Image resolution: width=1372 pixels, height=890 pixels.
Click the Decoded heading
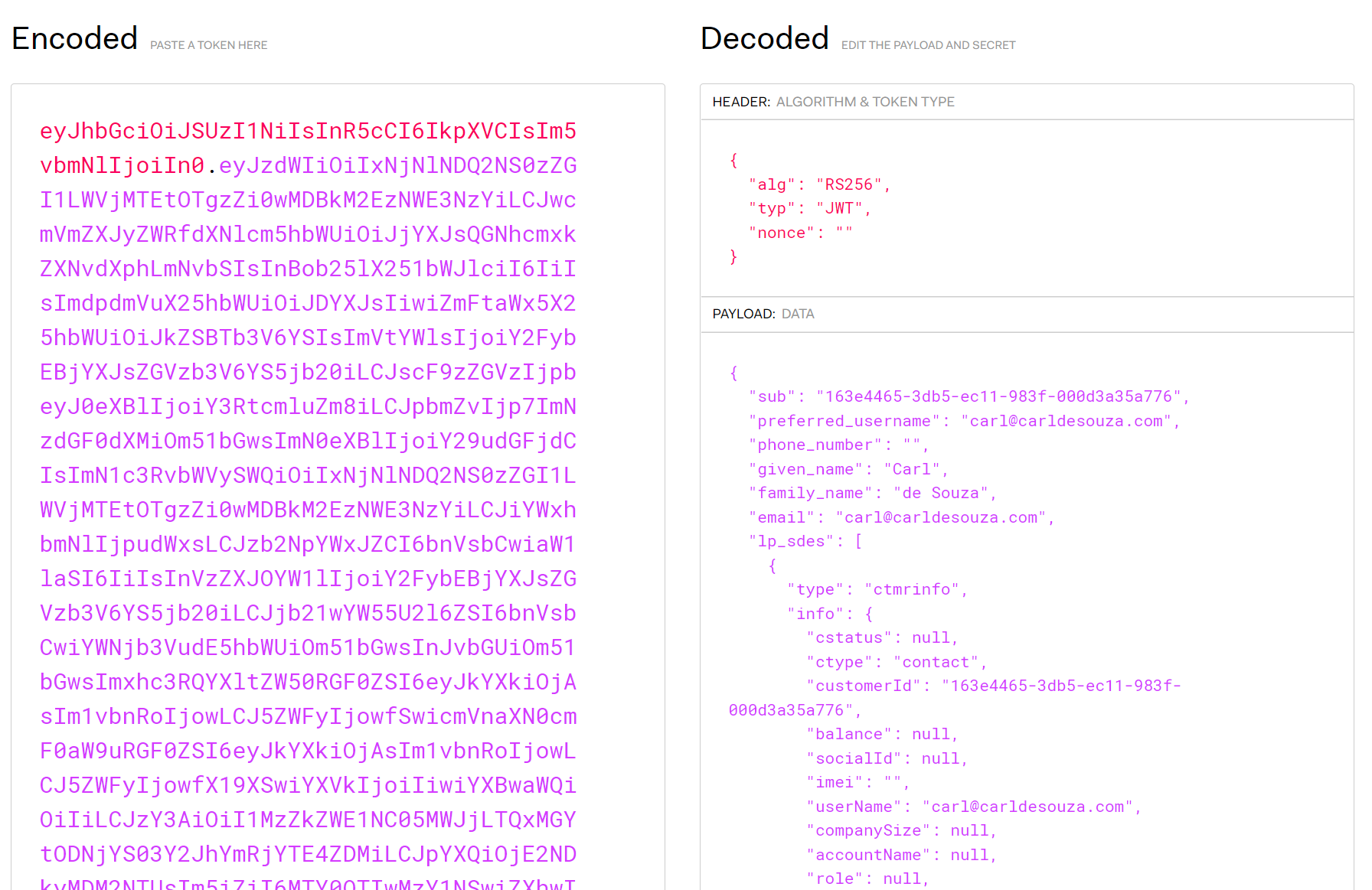click(765, 38)
